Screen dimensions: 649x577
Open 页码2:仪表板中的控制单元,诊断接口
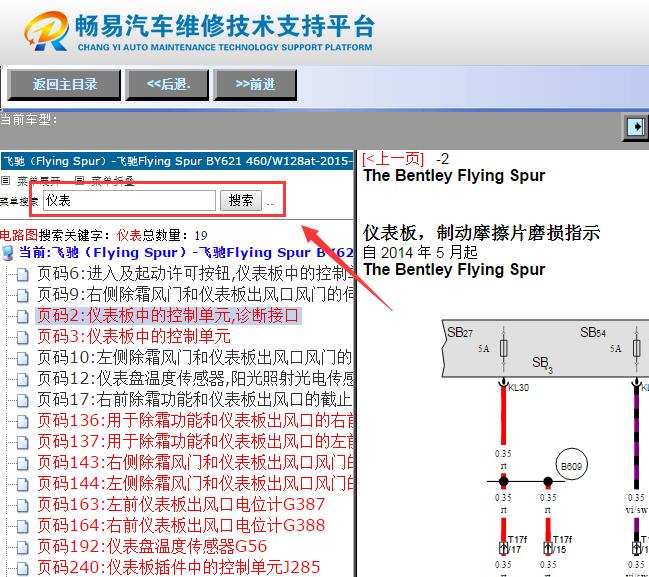[x=168, y=316]
